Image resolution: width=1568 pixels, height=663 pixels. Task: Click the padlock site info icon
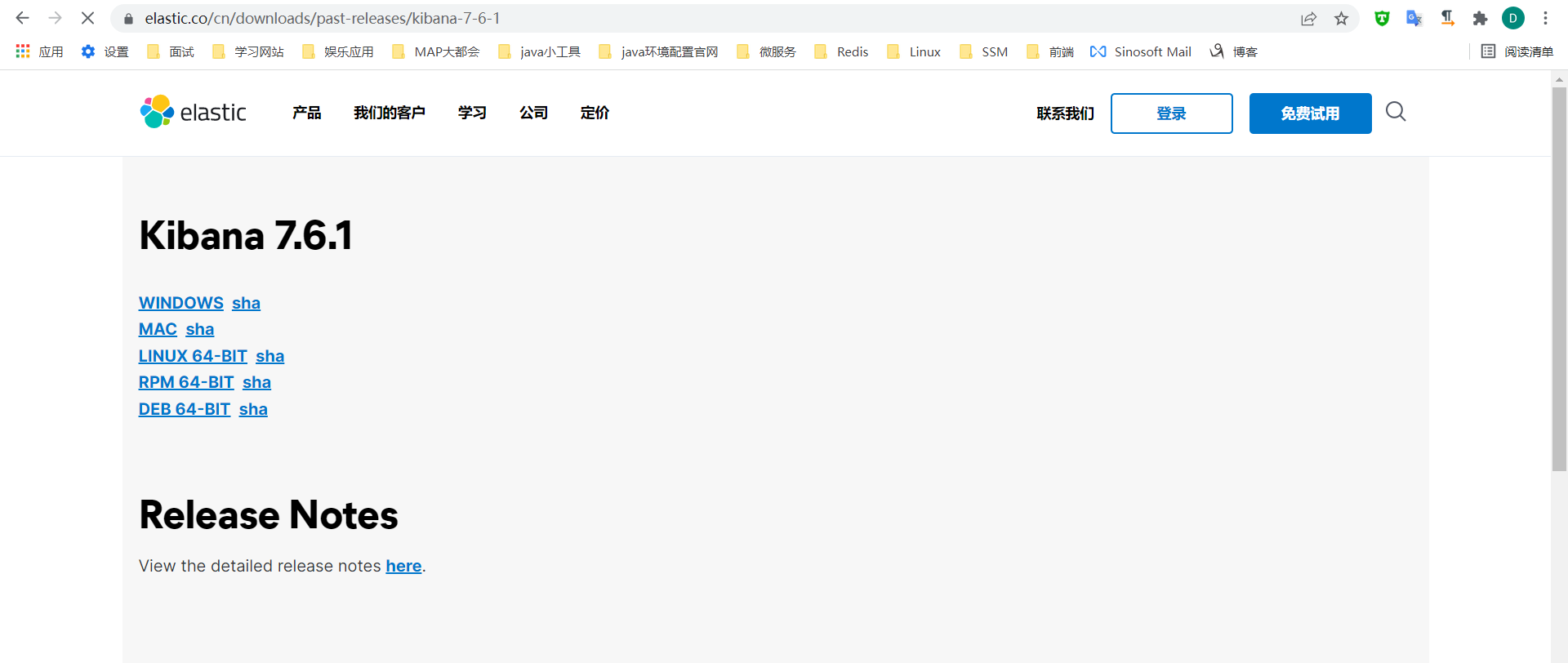pos(128,18)
